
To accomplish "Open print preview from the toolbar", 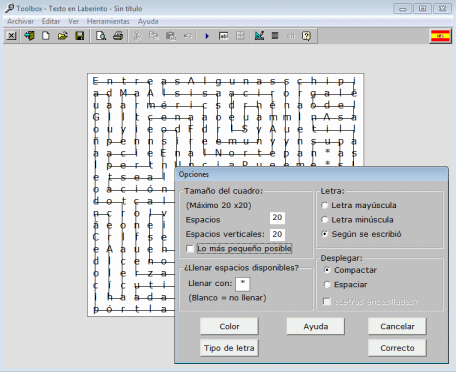I will click(x=101, y=36).
